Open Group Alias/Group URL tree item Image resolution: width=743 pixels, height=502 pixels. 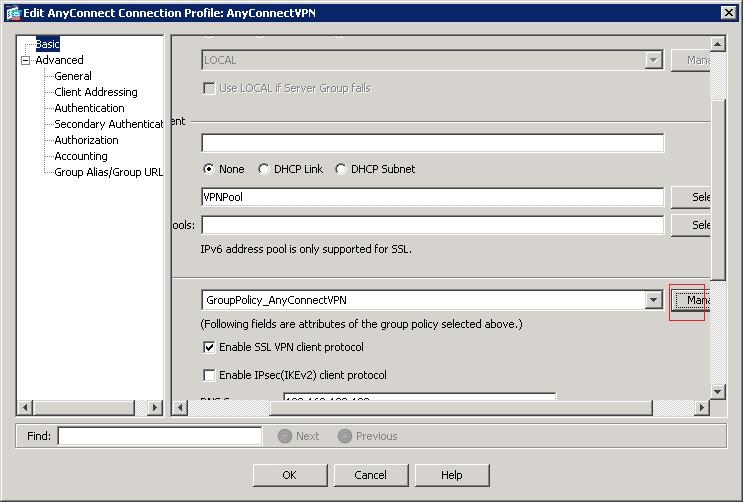109,172
